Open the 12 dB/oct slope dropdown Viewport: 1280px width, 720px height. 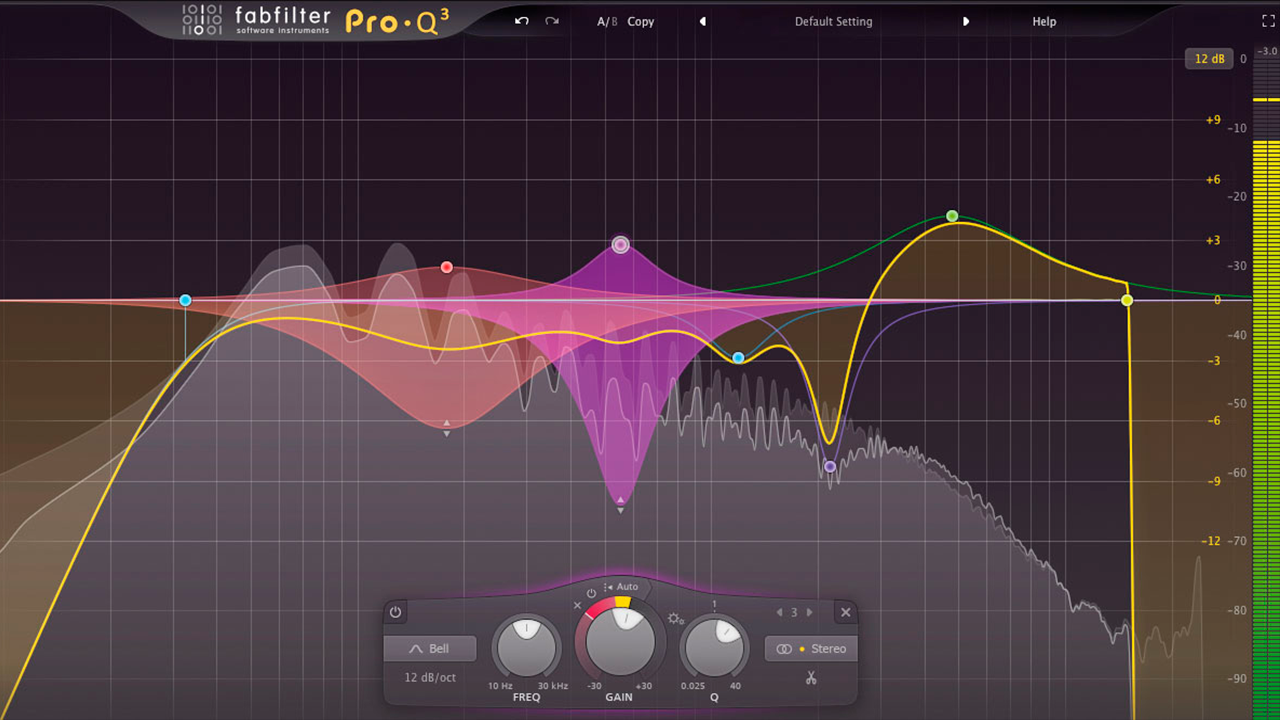click(x=430, y=677)
